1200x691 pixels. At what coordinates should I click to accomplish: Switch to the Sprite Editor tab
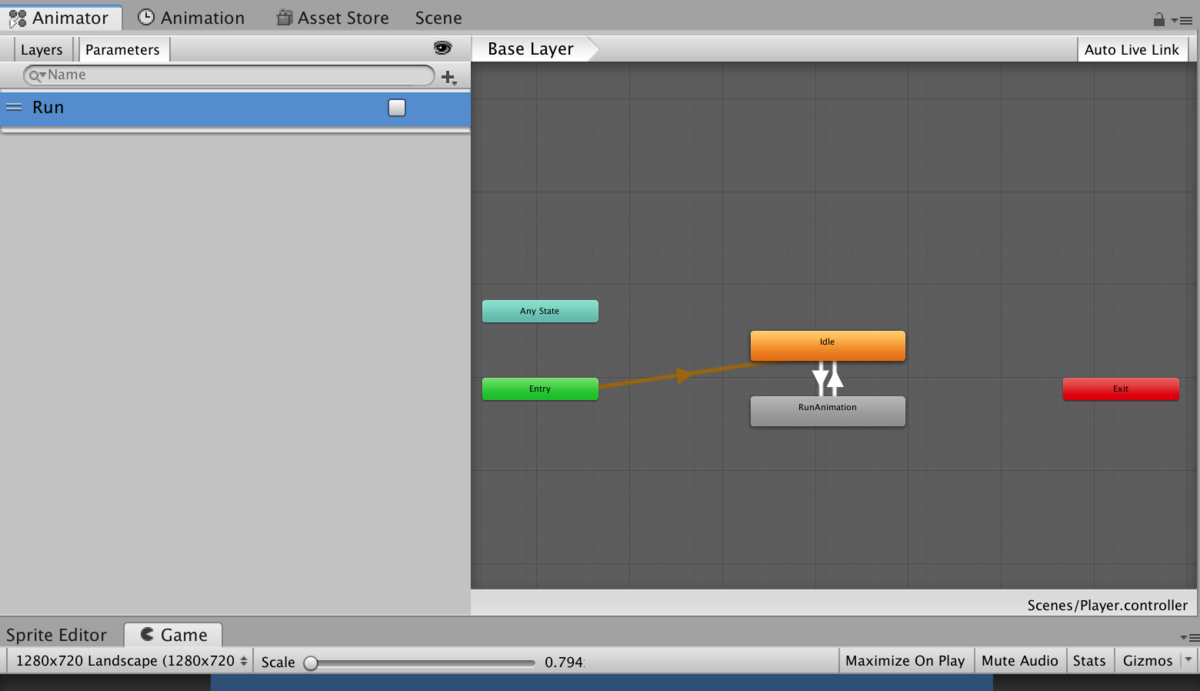click(56, 635)
